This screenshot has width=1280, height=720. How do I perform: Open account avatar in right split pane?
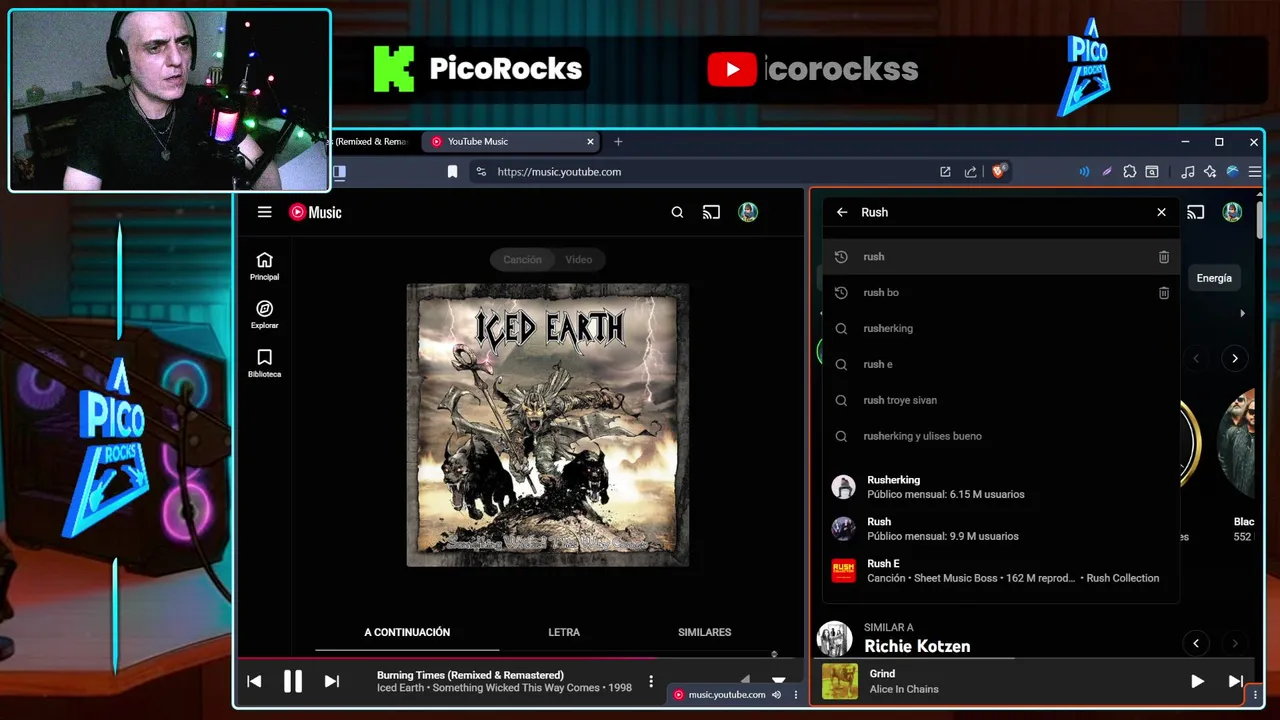tap(1232, 212)
